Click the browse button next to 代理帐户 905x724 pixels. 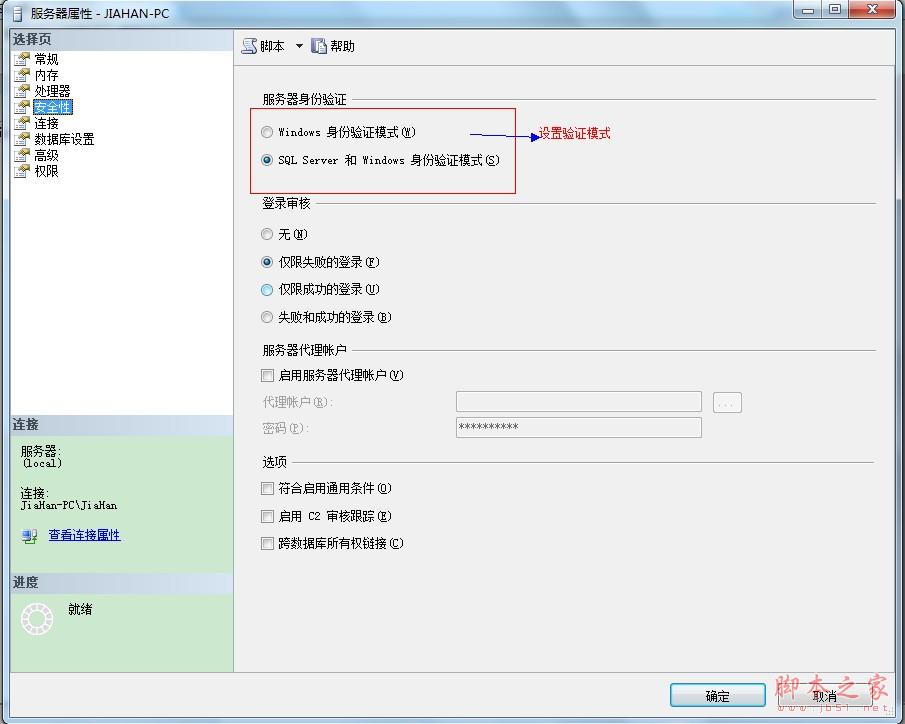point(727,401)
